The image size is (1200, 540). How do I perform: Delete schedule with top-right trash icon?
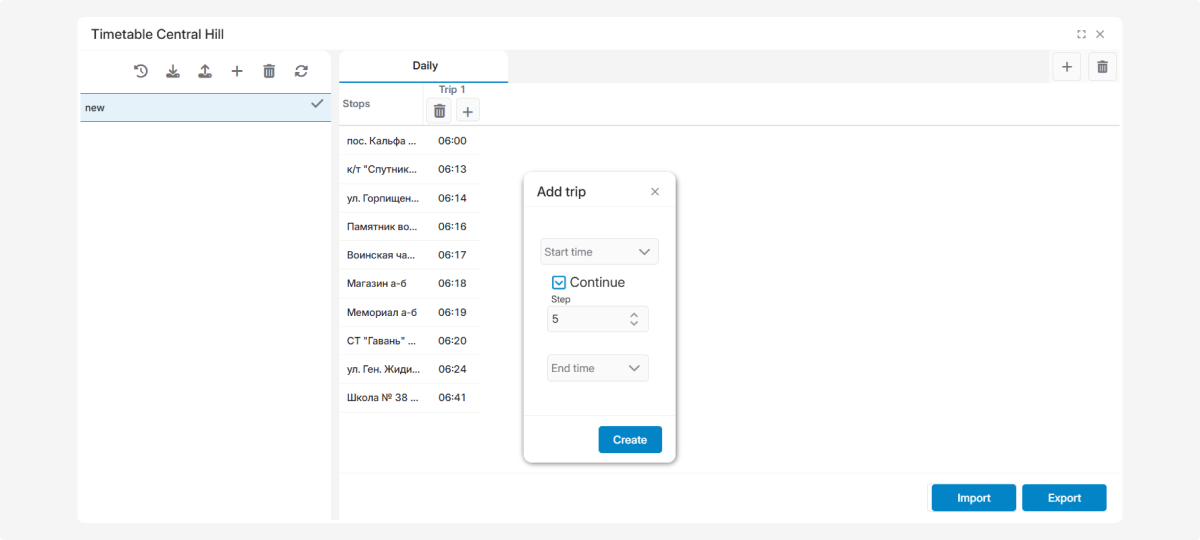click(x=1102, y=67)
